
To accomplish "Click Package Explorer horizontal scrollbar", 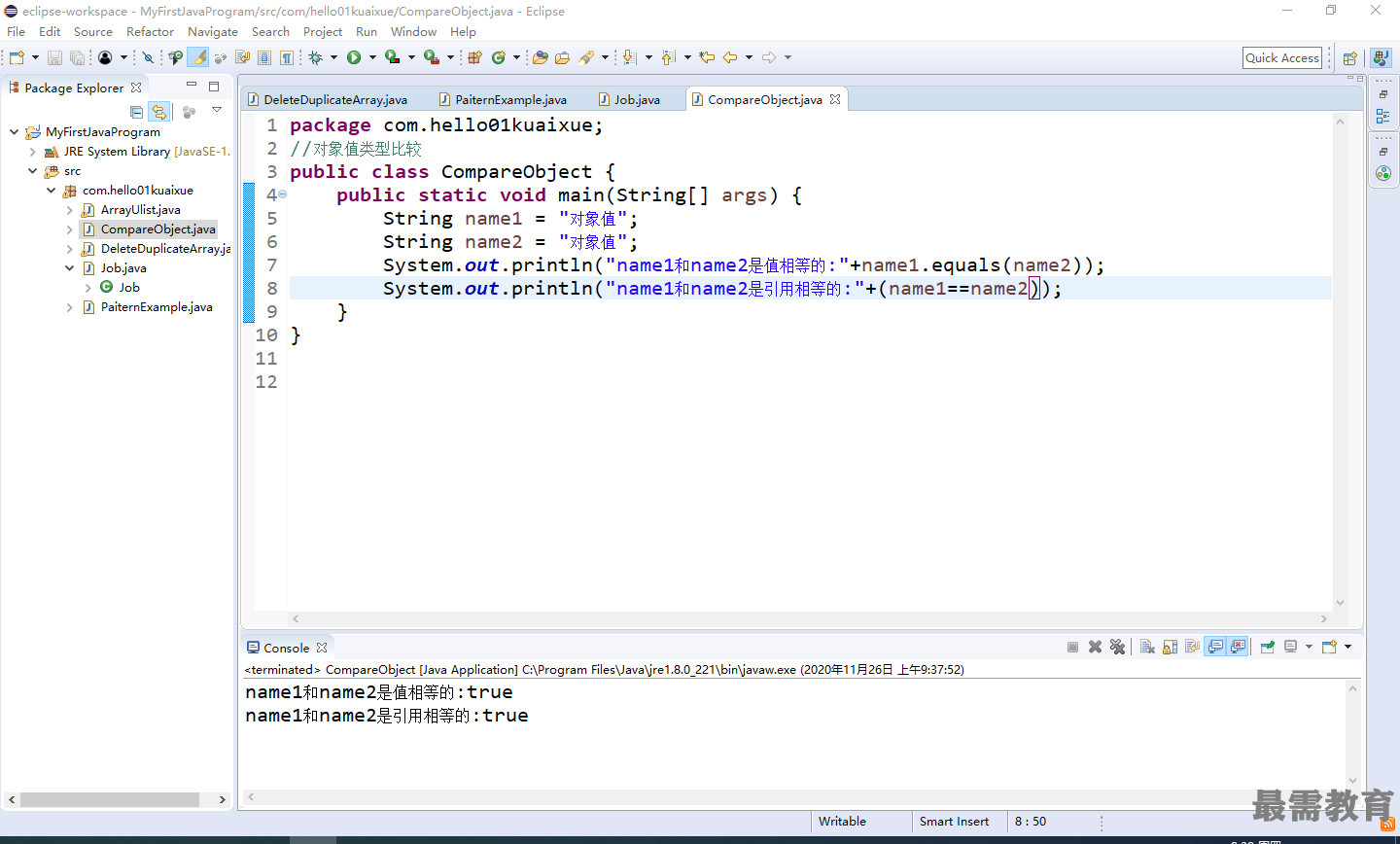I will pos(110,799).
